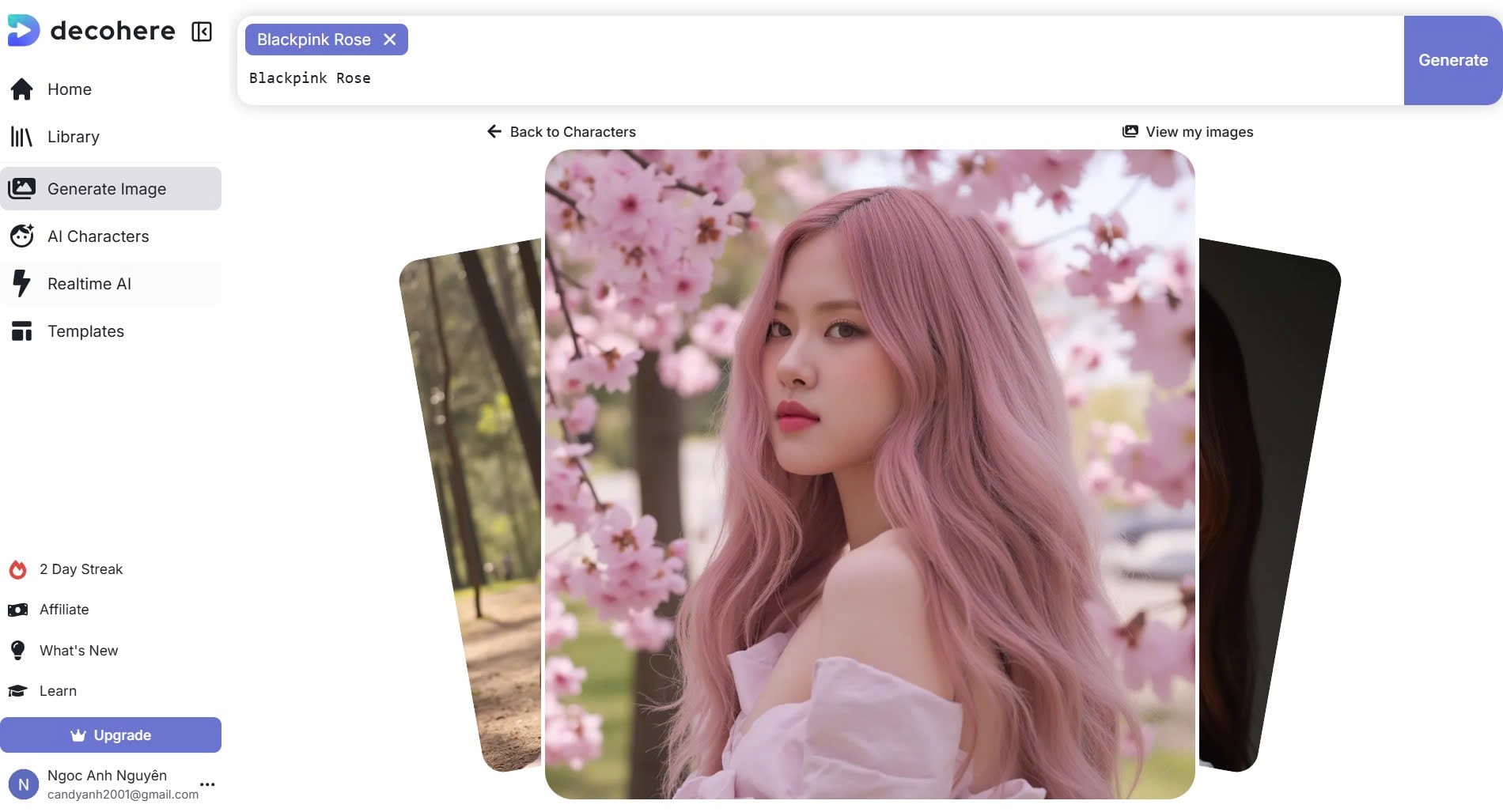
Task: Click the Ngoc Anh Nguyên account name
Action: 107,776
